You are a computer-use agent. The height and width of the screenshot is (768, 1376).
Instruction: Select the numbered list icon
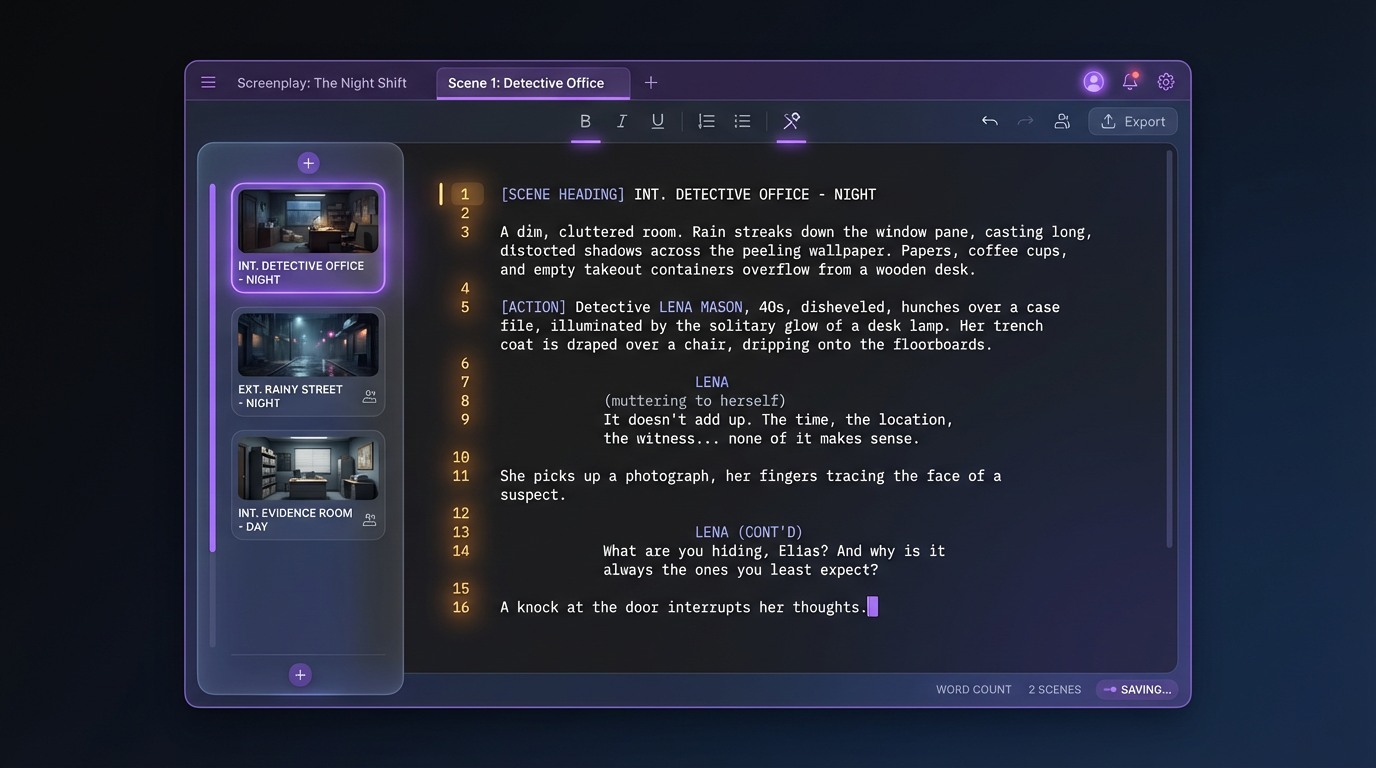click(706, 120)
